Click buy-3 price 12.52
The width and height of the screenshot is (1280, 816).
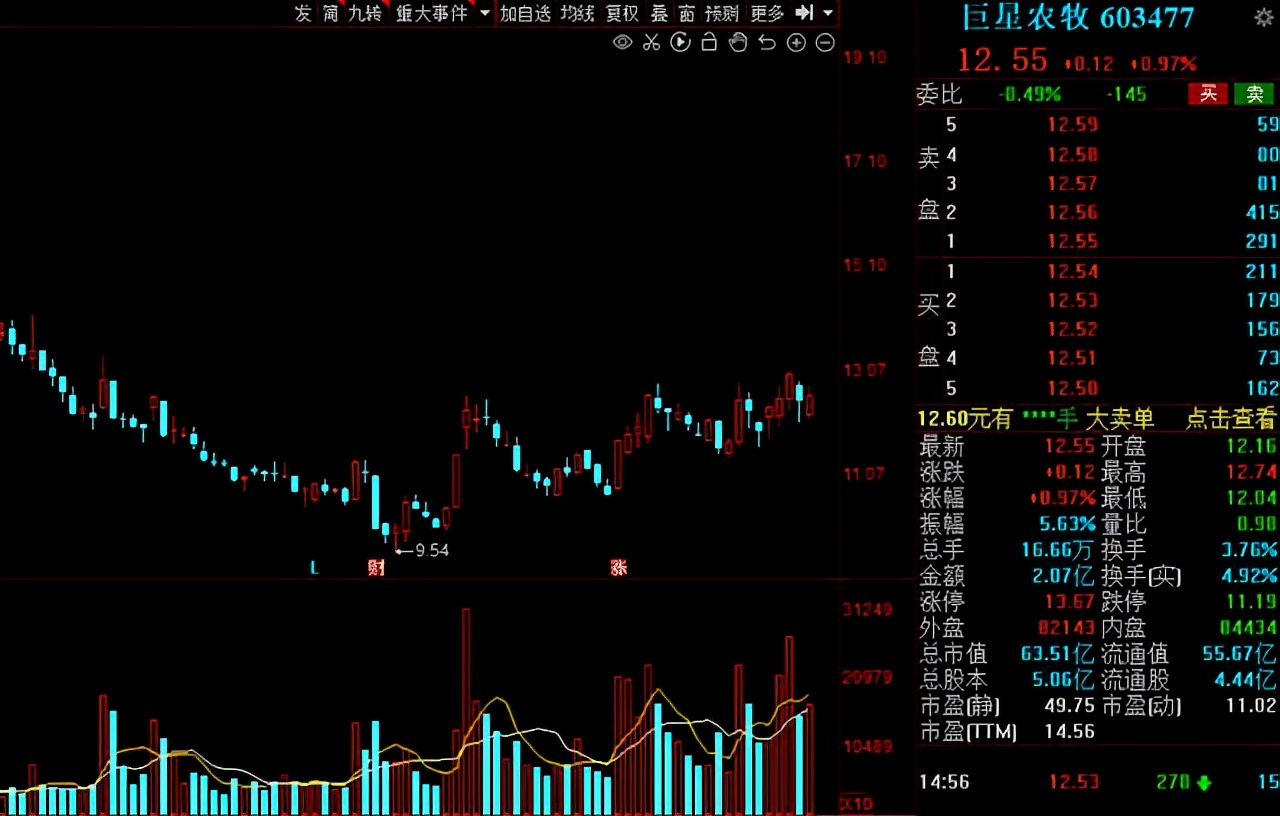pyautogui.click(x=1072, y=329)
